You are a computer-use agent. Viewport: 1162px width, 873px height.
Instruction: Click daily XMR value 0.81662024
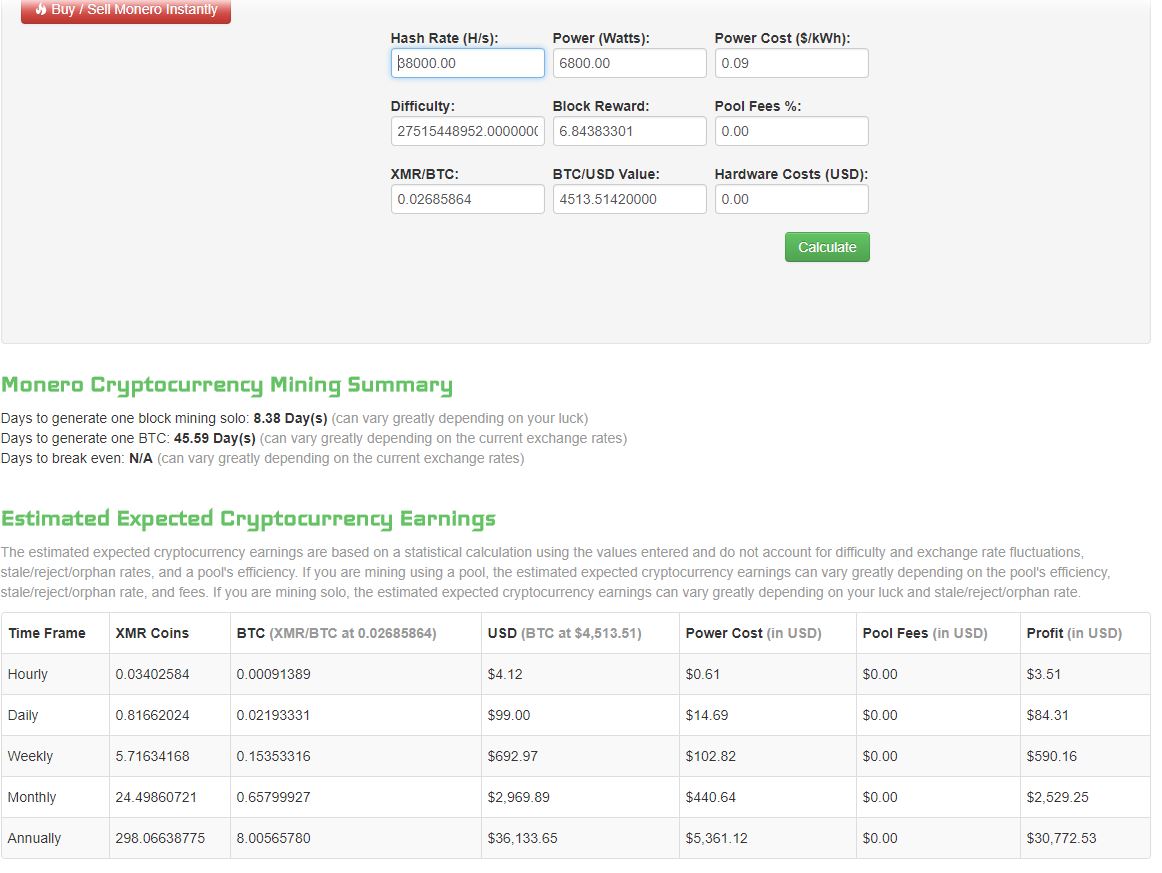pyautogui.click(x=153, y=715)
